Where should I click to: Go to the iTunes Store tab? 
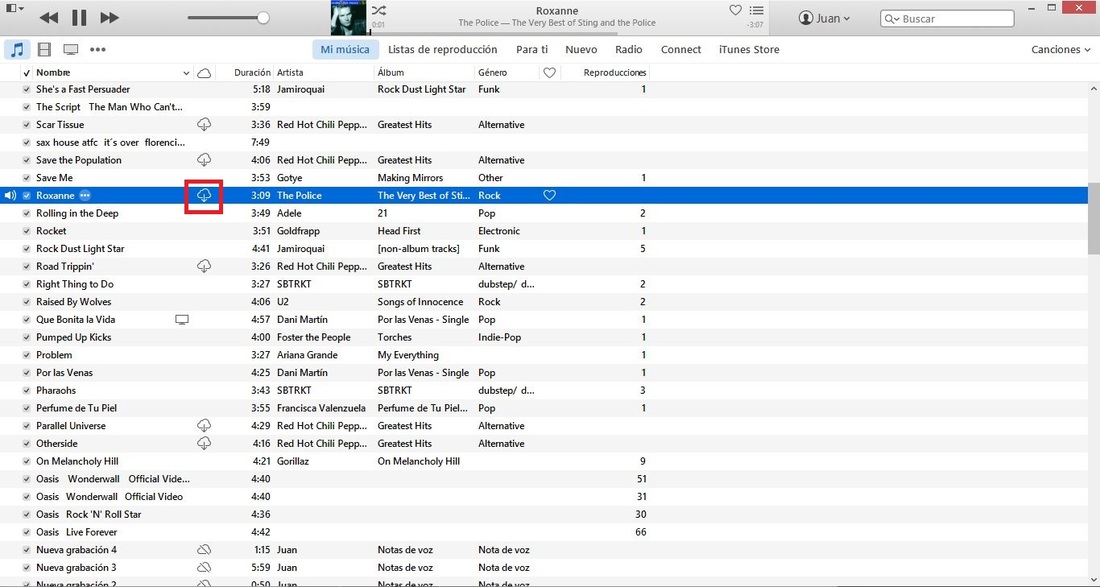pos(749,49)
